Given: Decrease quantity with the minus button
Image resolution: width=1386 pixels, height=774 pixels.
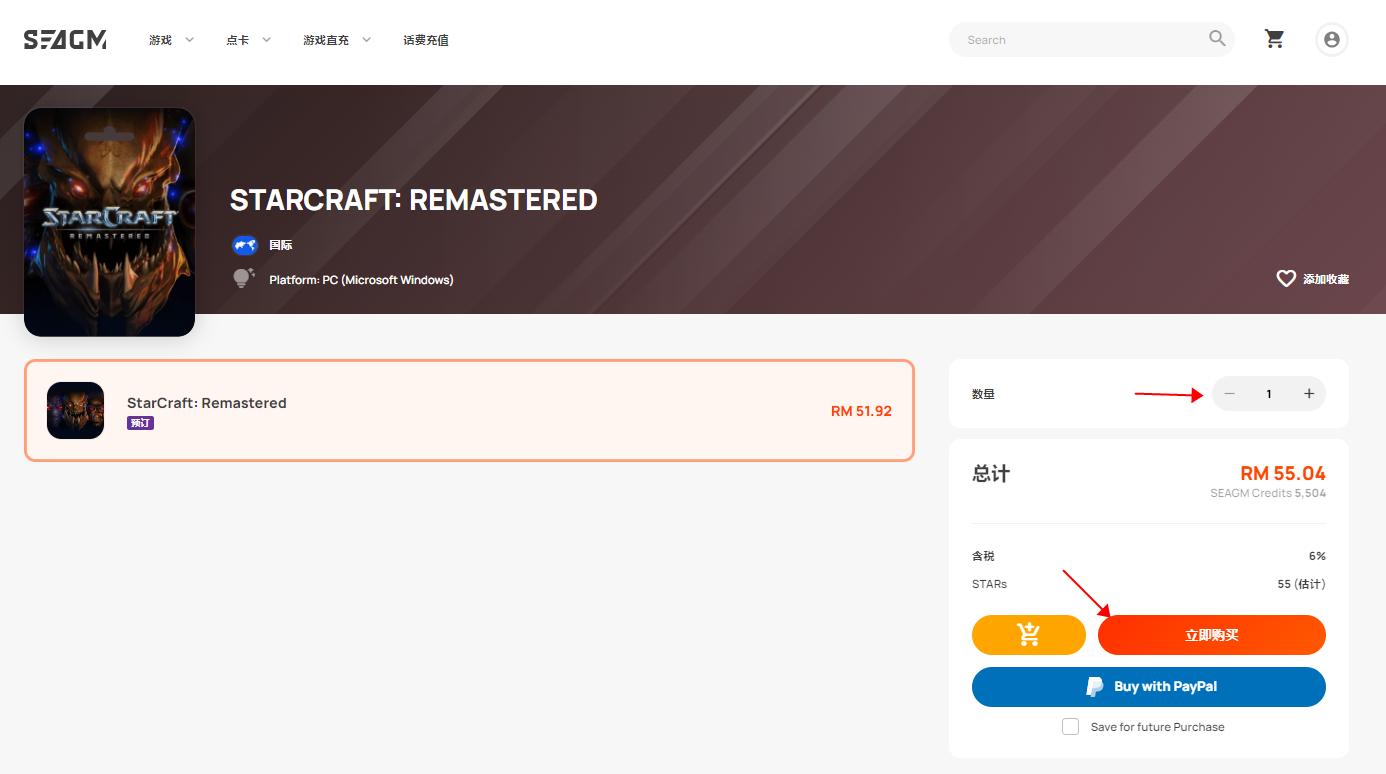Looking at the screenshot, I should (x=1230, y=394).
